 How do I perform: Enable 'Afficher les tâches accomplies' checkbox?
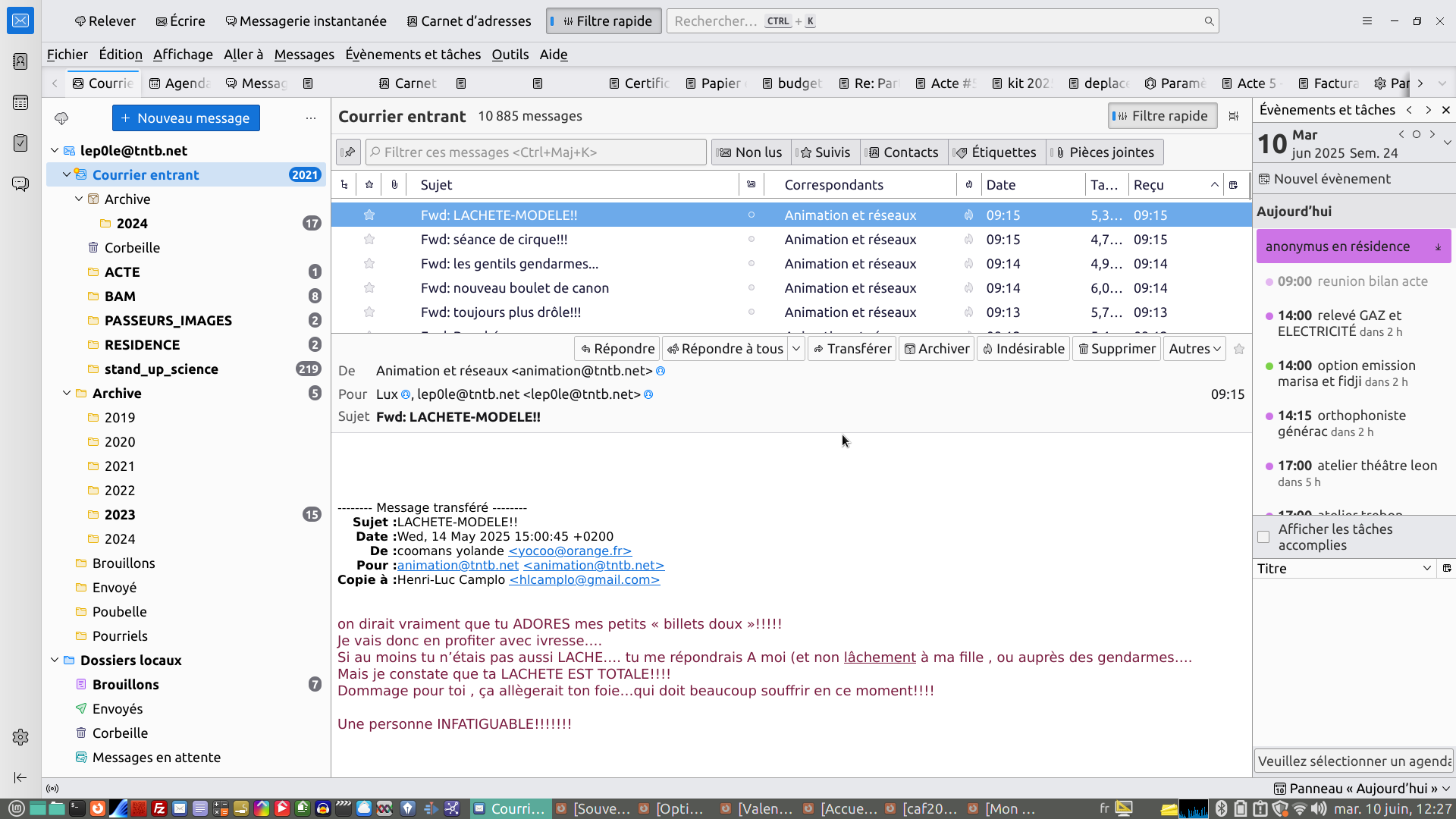(1263, 537)
